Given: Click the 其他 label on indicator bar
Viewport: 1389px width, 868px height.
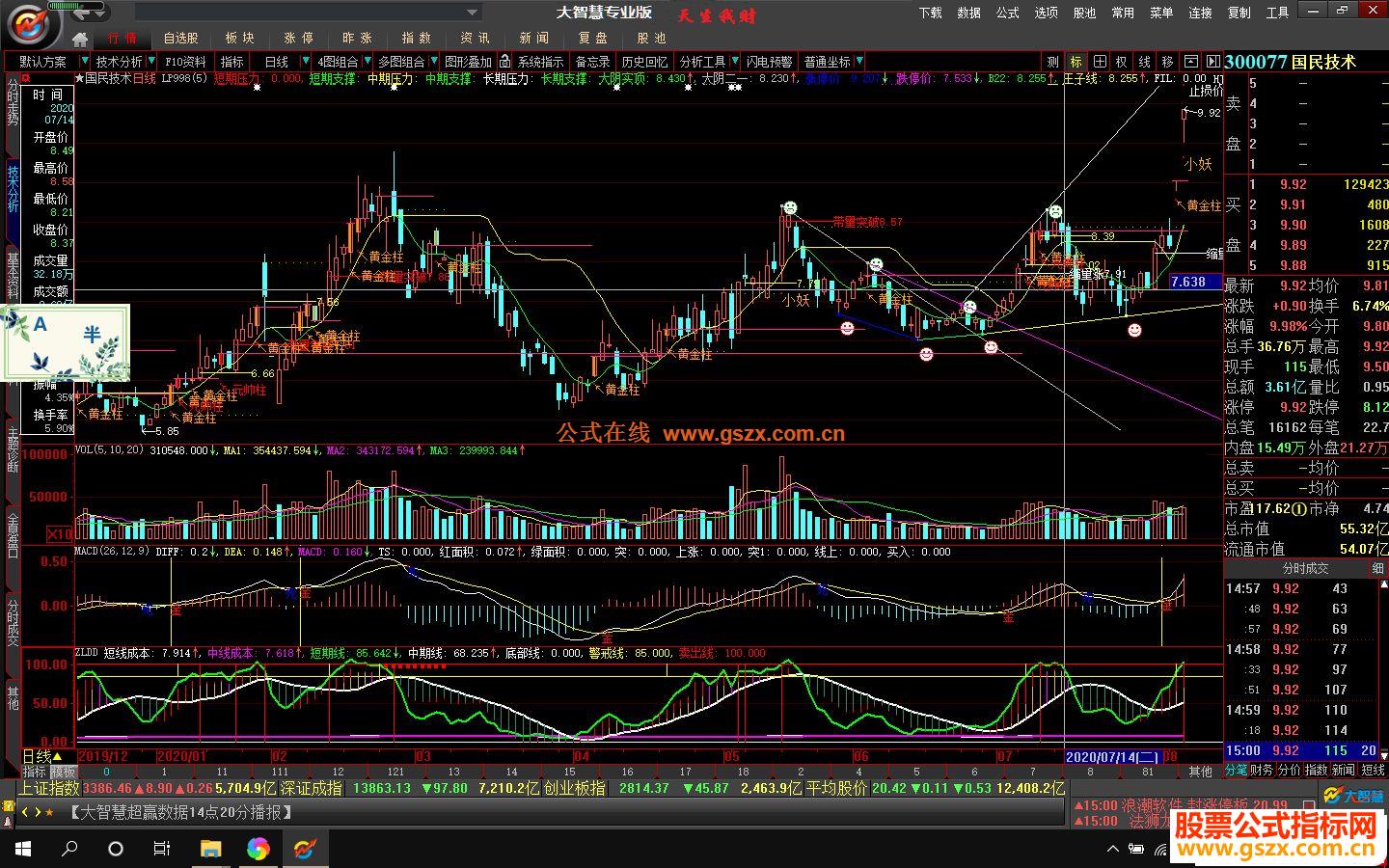Looking at the screenshot, I should pos(1200,772).
